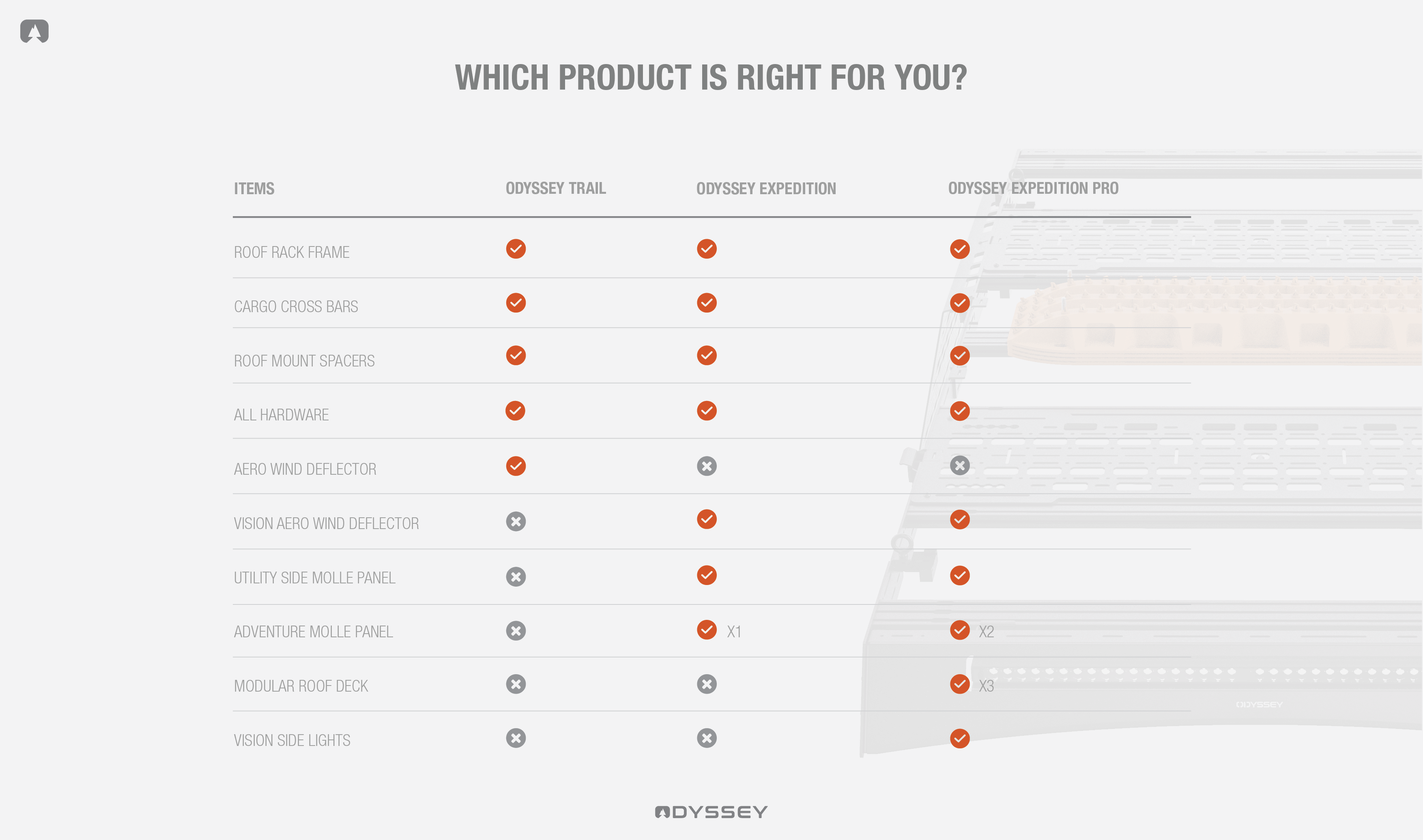Click the Cargo Cross Bars row label
The height and width of the screenshot is (840, 1423).
pos(296,306)
